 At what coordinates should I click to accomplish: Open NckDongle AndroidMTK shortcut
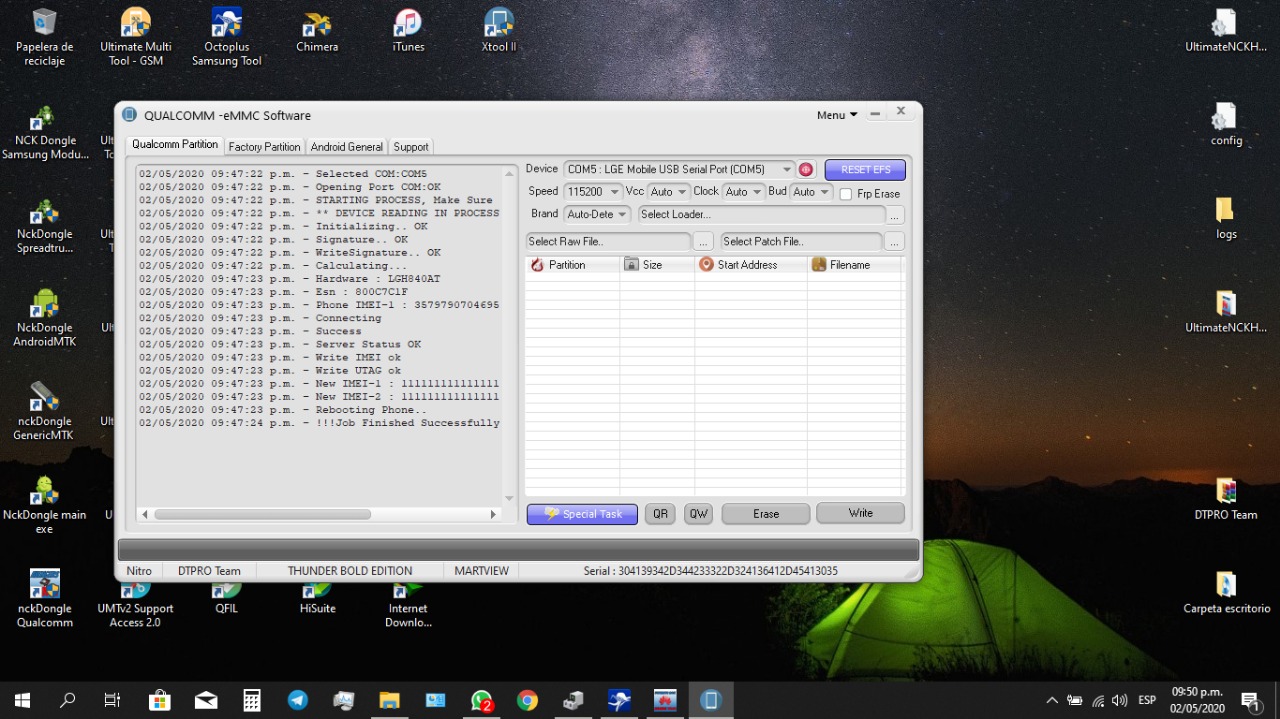44,319
